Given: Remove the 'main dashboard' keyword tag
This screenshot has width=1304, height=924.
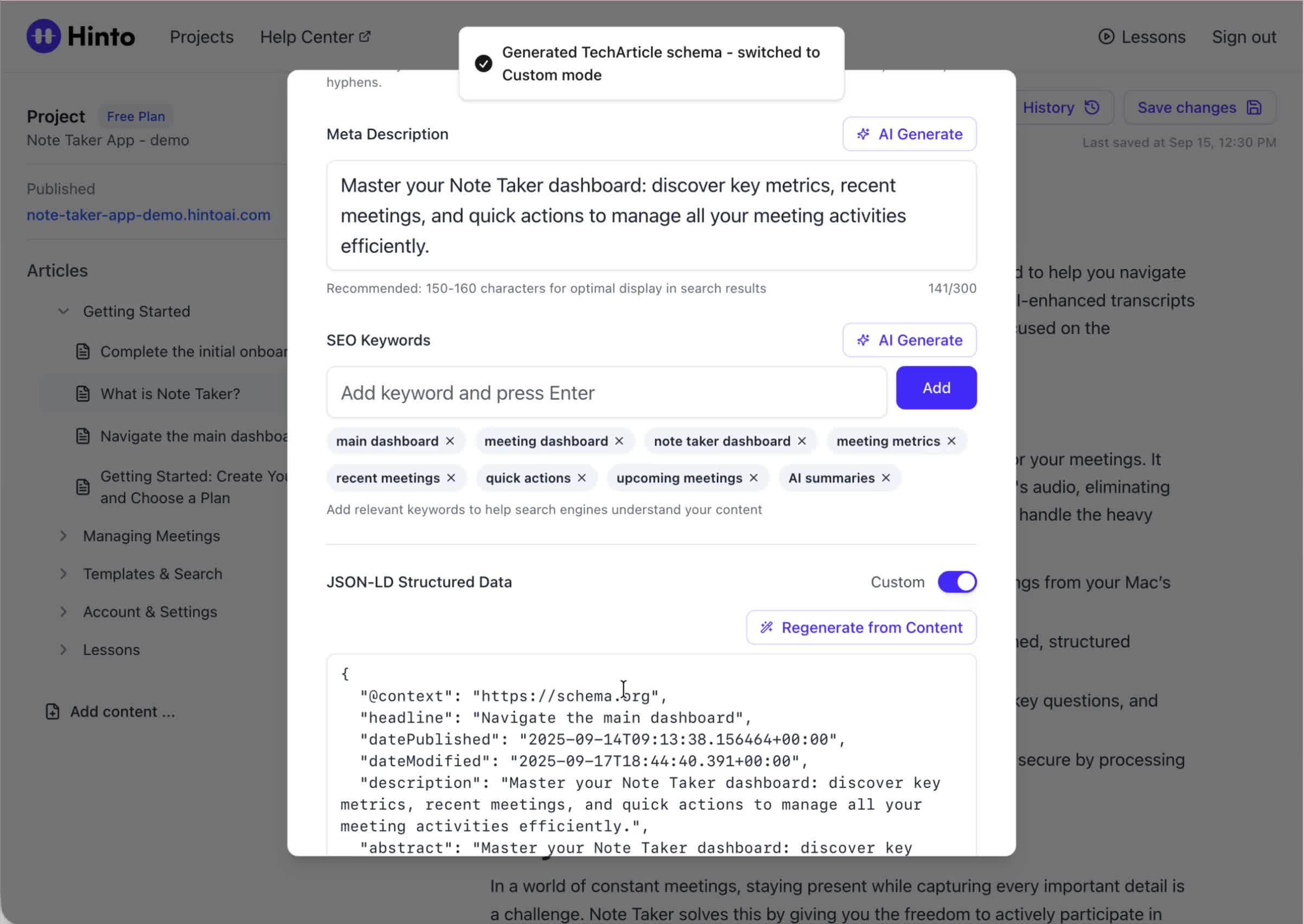Looking at the screenshot, I should click(x=450, y=441).
